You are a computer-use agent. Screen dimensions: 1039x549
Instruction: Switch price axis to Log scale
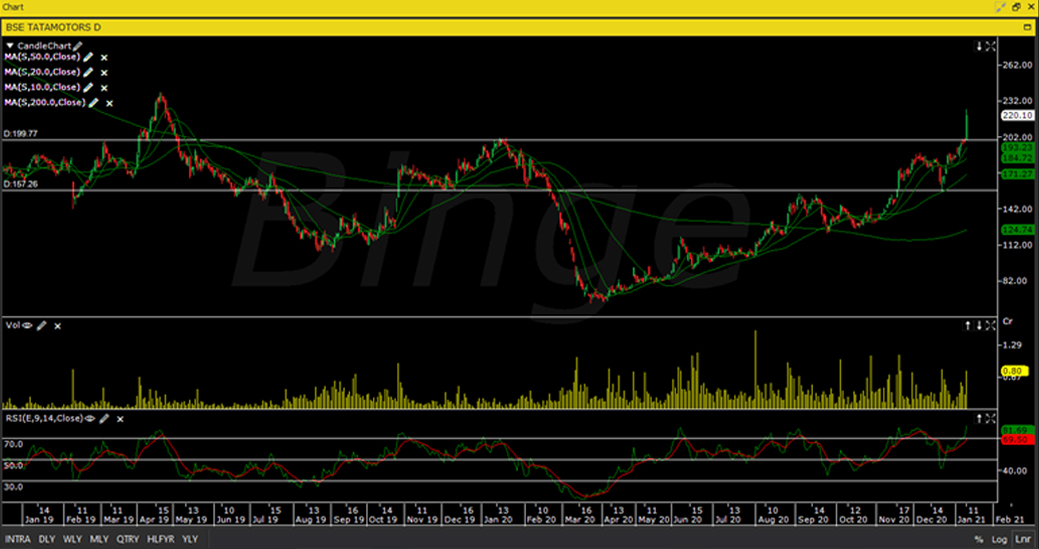click(x=999, y=540)
